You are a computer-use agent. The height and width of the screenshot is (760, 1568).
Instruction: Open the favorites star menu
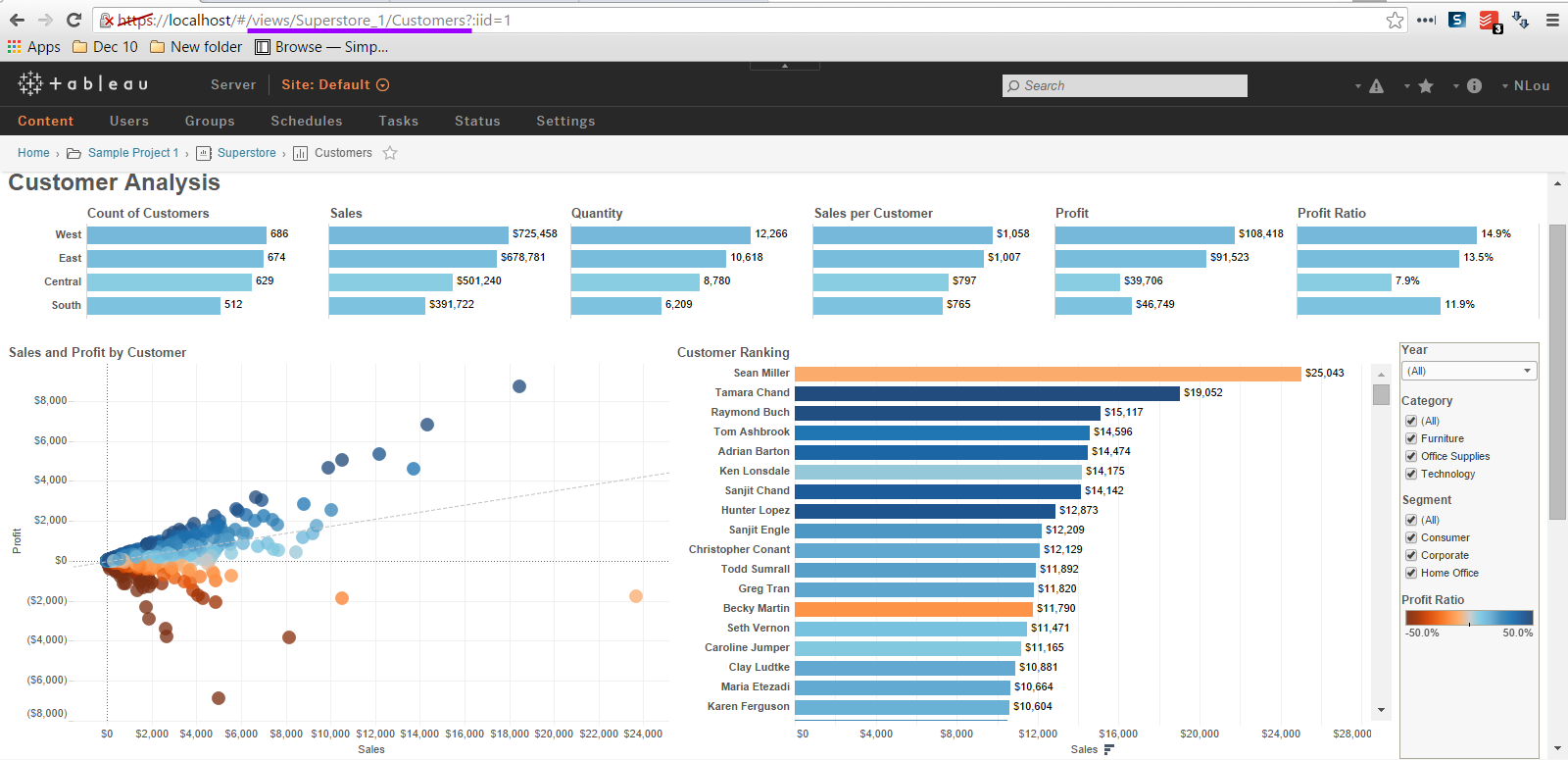[x=1419, y=86]
